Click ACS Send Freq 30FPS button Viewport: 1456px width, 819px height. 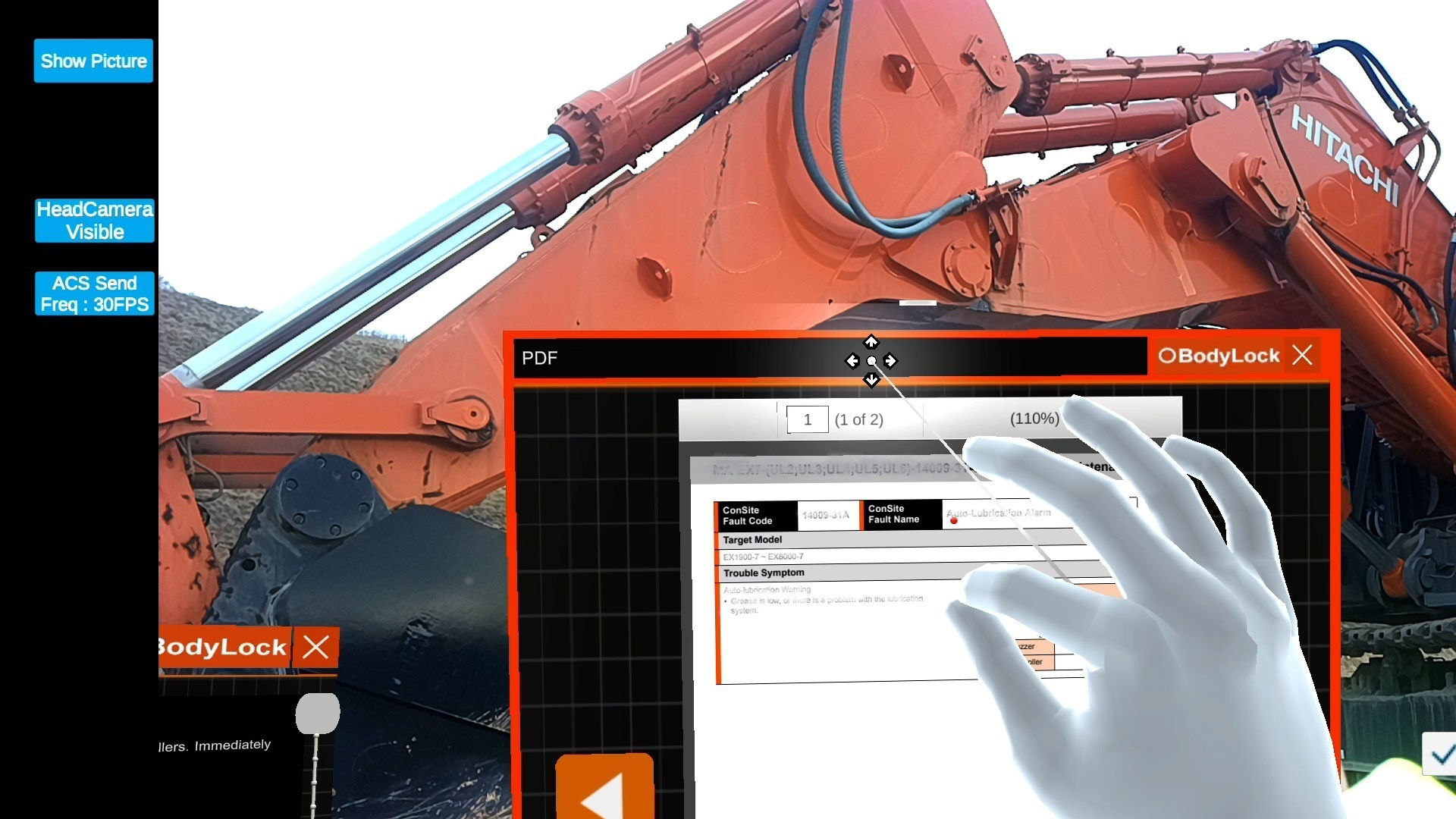pyautogui.click(x=95, y=293)
